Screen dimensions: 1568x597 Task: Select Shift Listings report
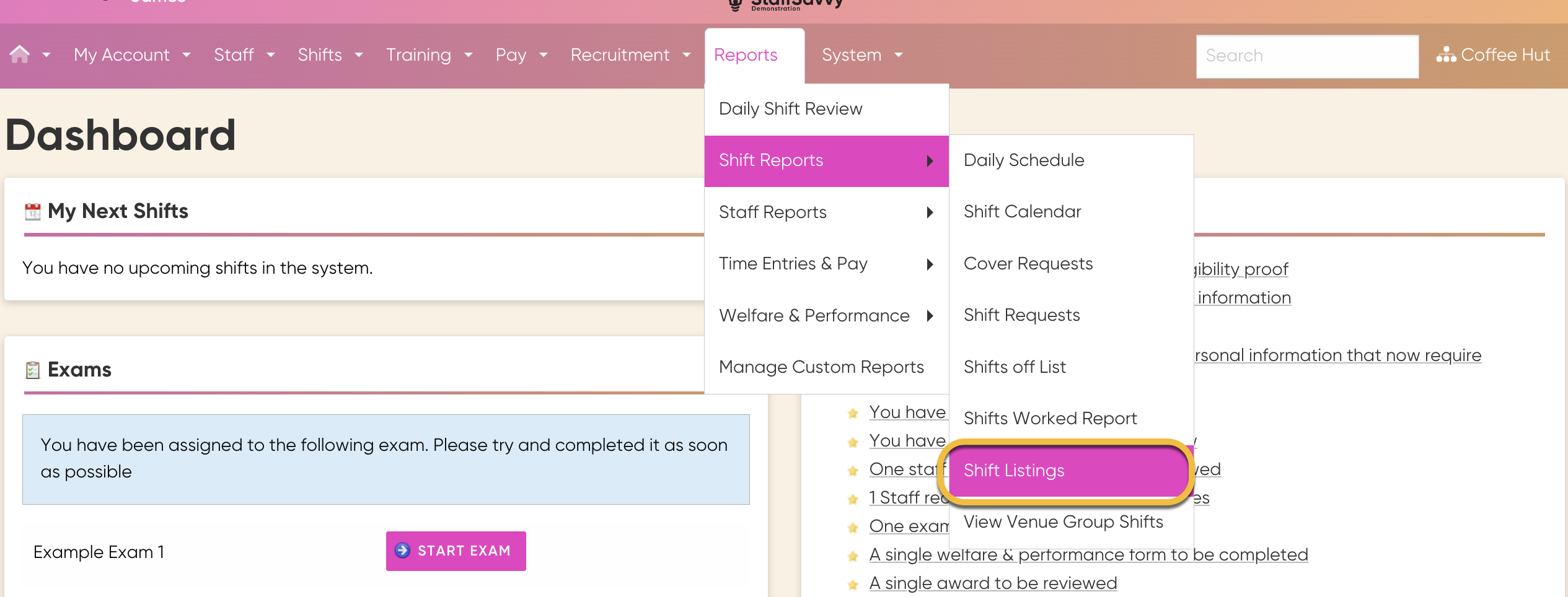1071,471
